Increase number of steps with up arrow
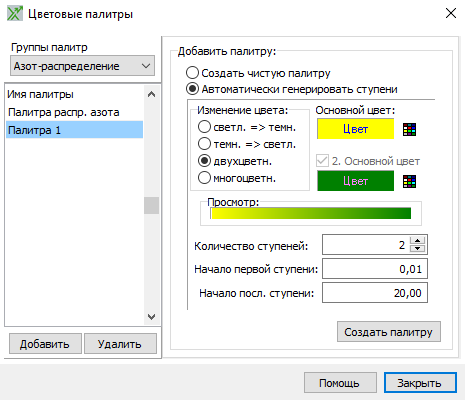 coord(417,241)
